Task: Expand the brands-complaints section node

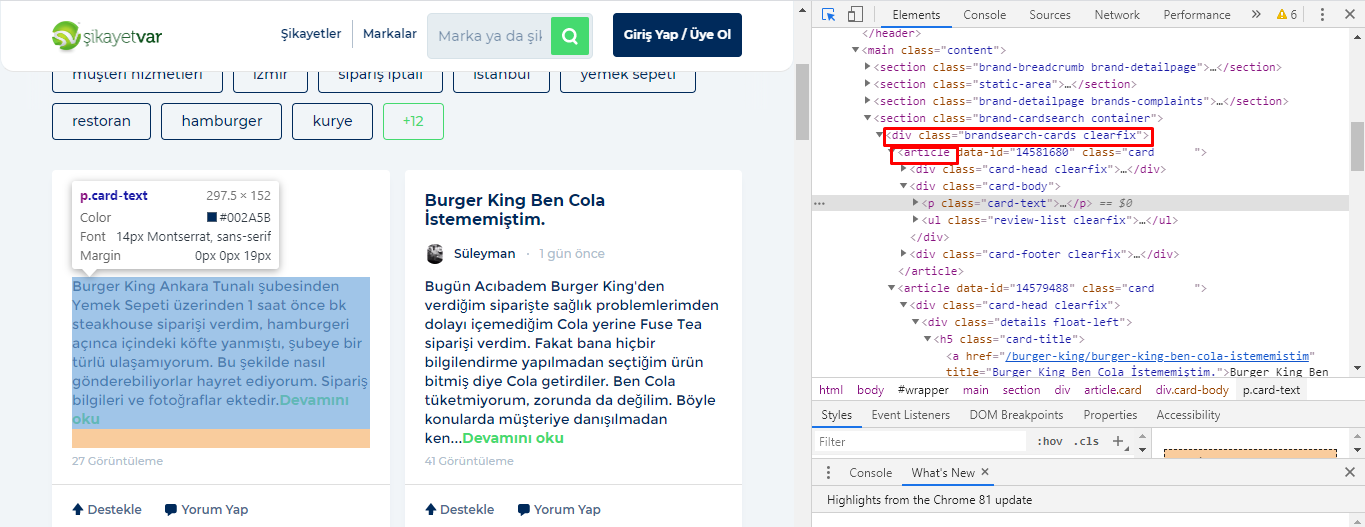Action: point(868,101)
